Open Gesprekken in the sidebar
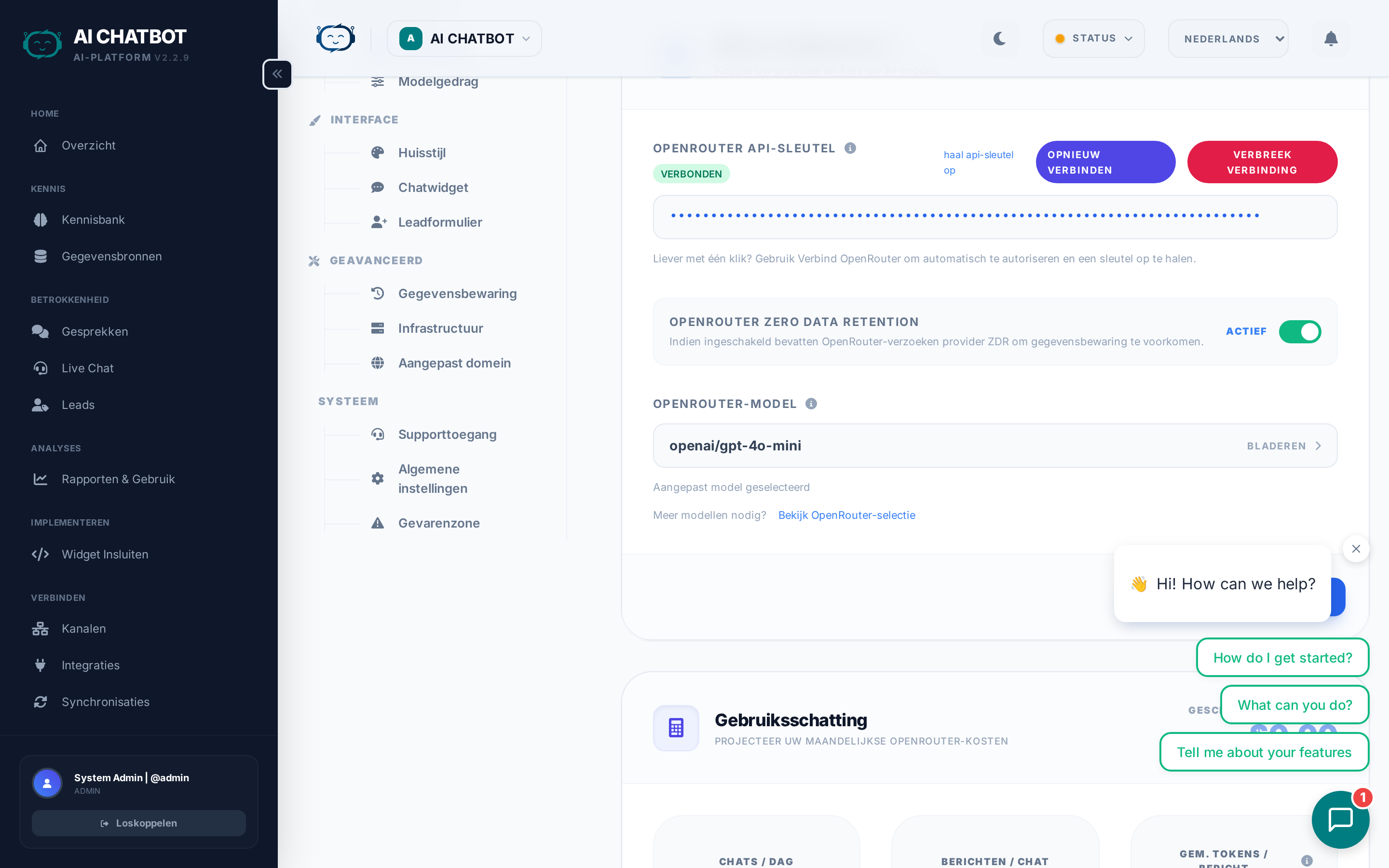 click(x=95, y=331)
